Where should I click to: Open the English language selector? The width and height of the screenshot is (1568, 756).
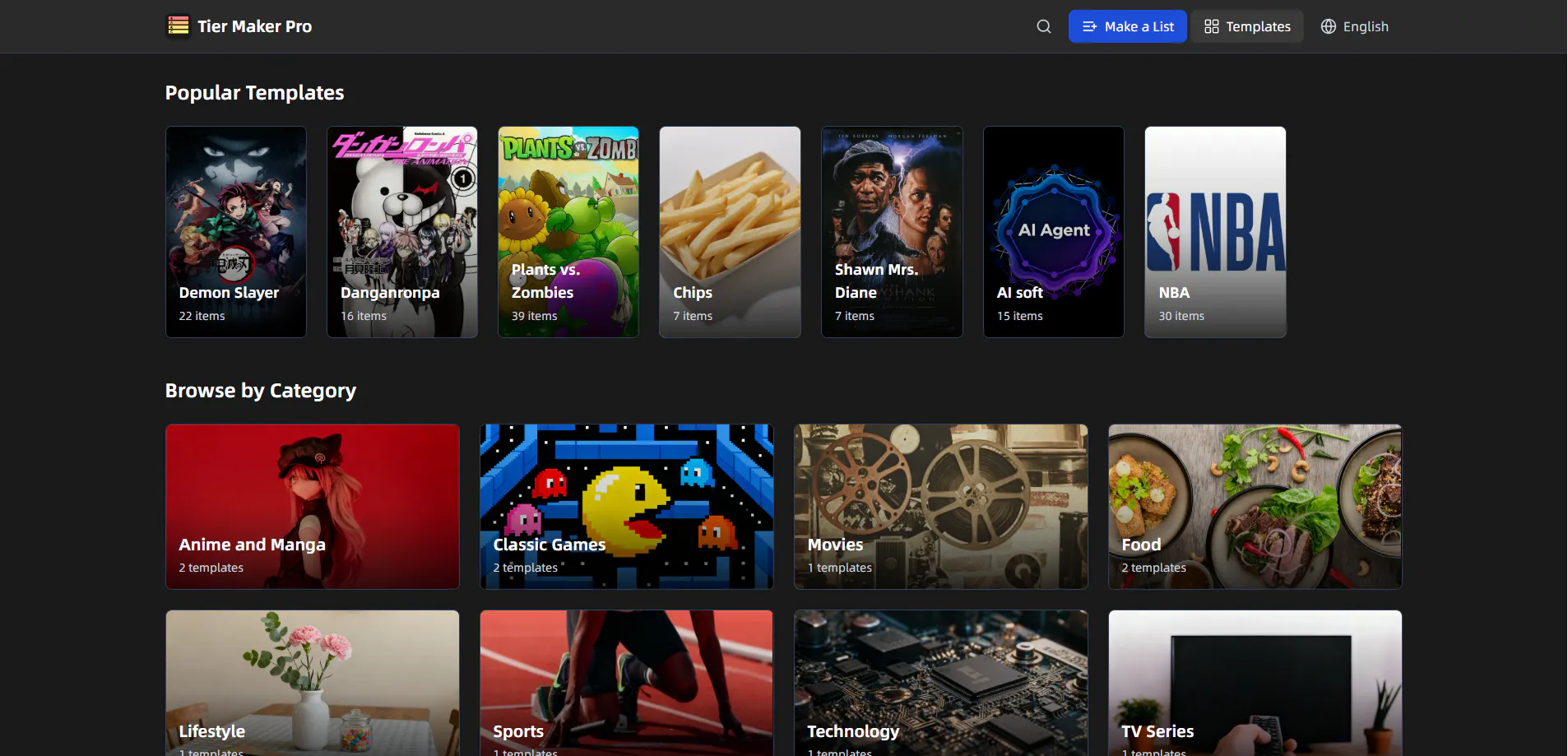click(x=1355, y=26)
